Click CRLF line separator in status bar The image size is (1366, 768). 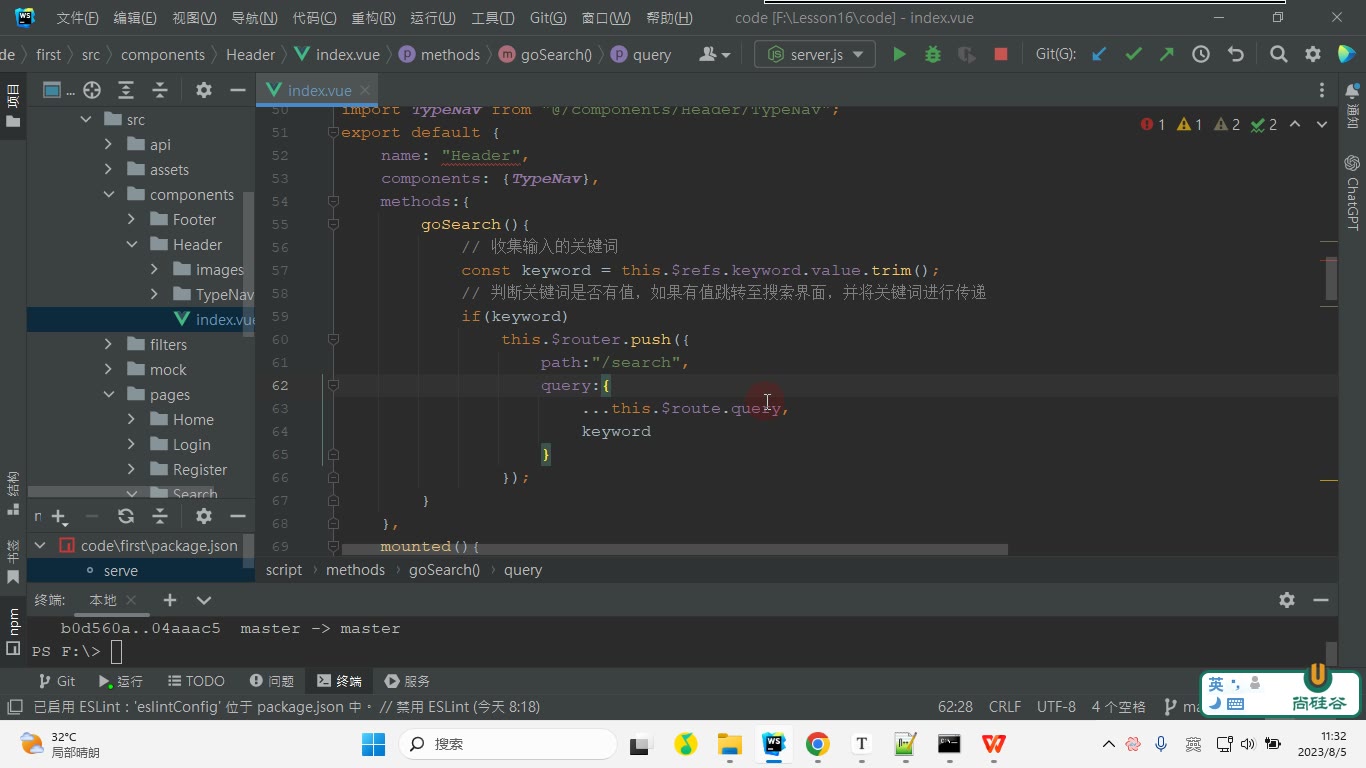click(1005, 707)
